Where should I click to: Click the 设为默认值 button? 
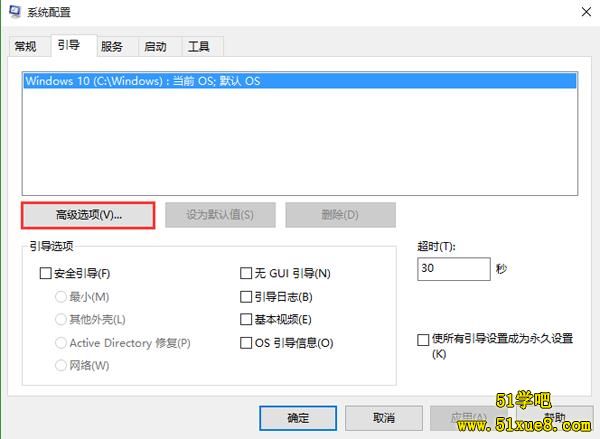218,215
